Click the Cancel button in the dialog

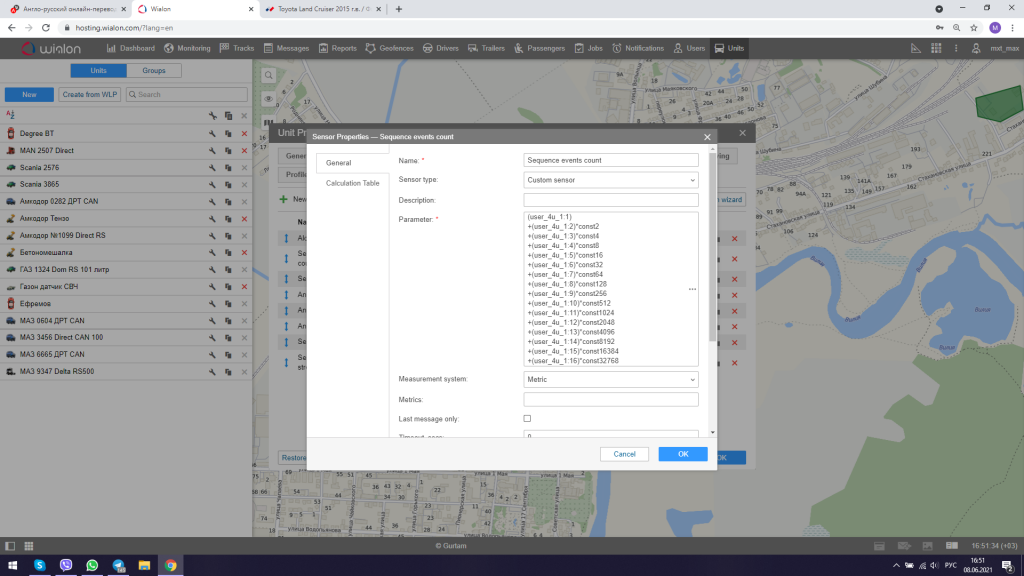pyautogui.click(x=624, y=454)
